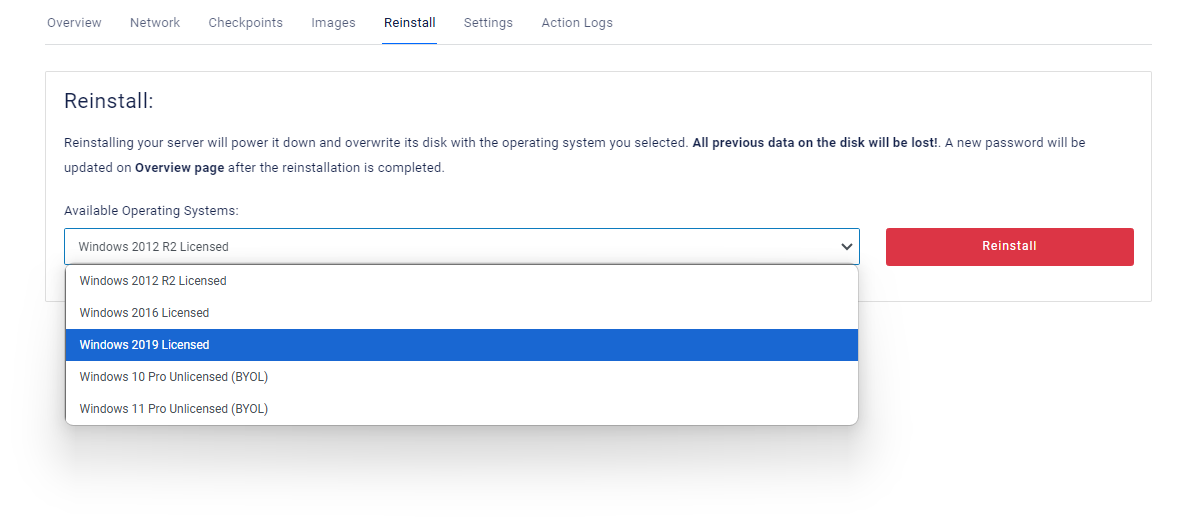Viewport: 1202px width, 532px height.
Task: Switch to the Settings tab
Action: 488,23
